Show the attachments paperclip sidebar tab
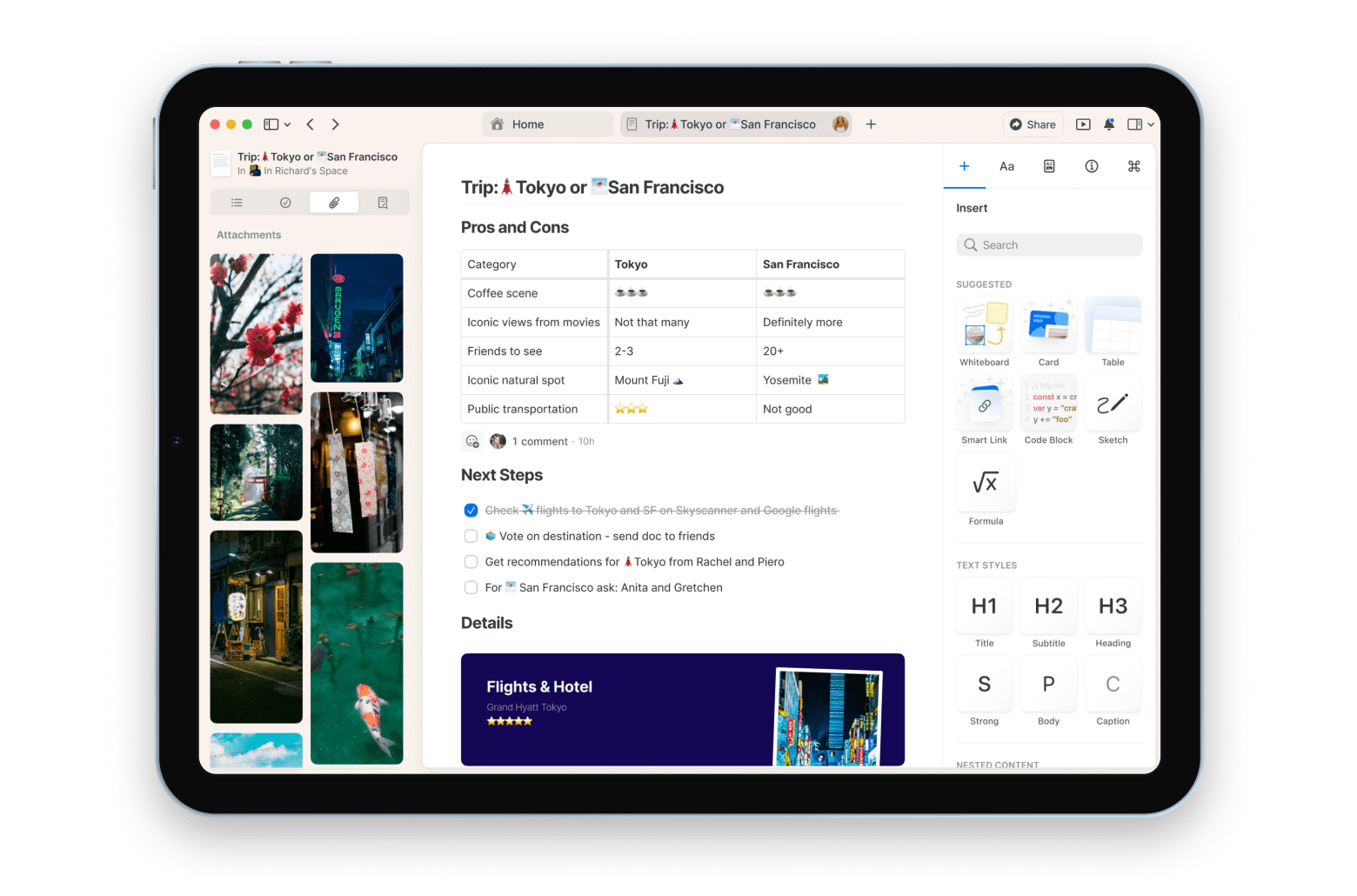The image size is (1357, 896). (334, 203)
